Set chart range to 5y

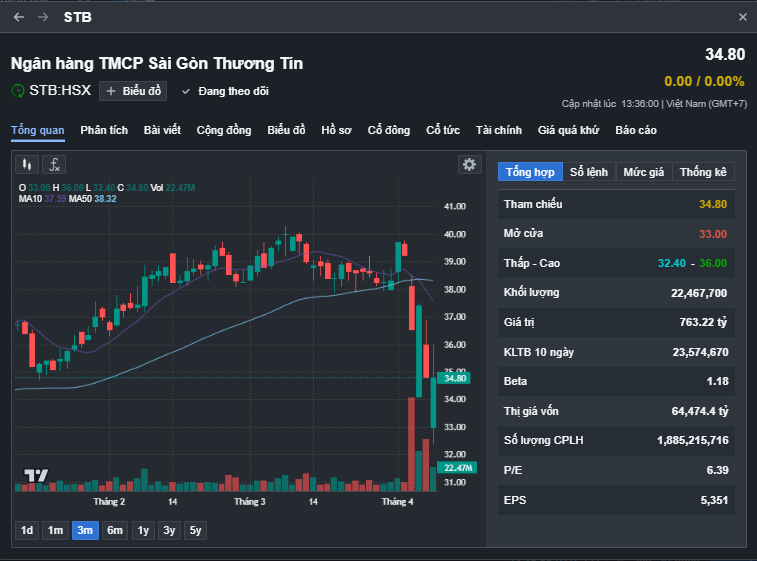[195, 530]
